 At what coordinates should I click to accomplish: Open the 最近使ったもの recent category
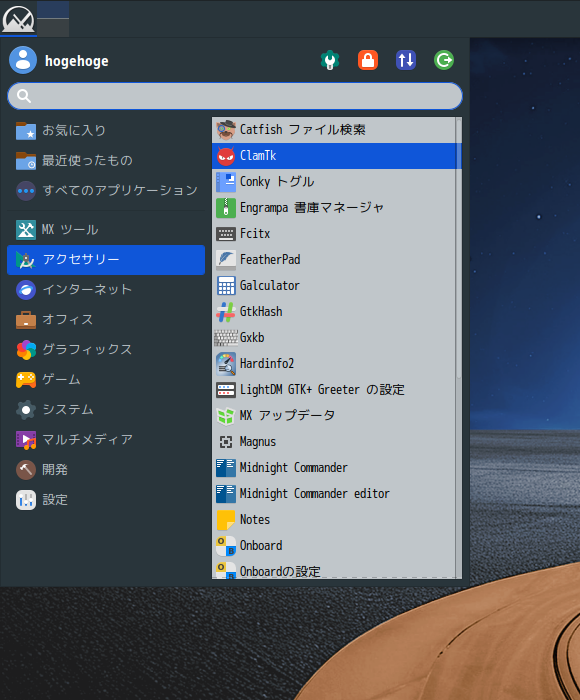coord(106,160)
